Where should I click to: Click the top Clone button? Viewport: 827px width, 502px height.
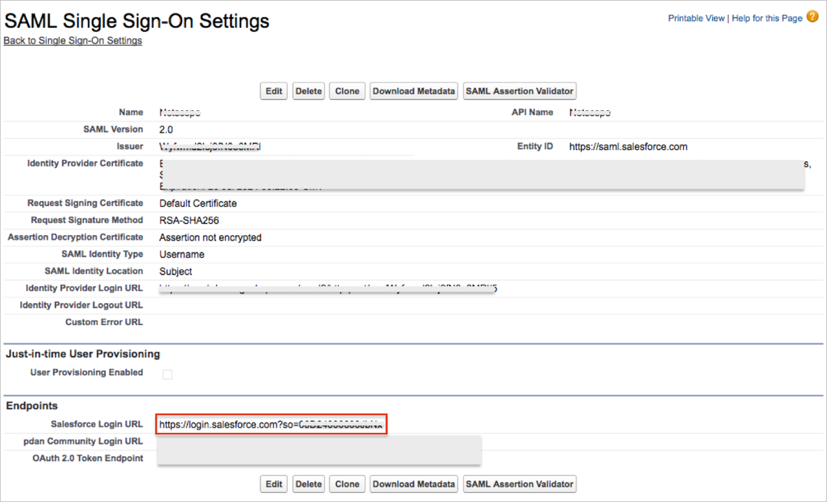[347, 91]
